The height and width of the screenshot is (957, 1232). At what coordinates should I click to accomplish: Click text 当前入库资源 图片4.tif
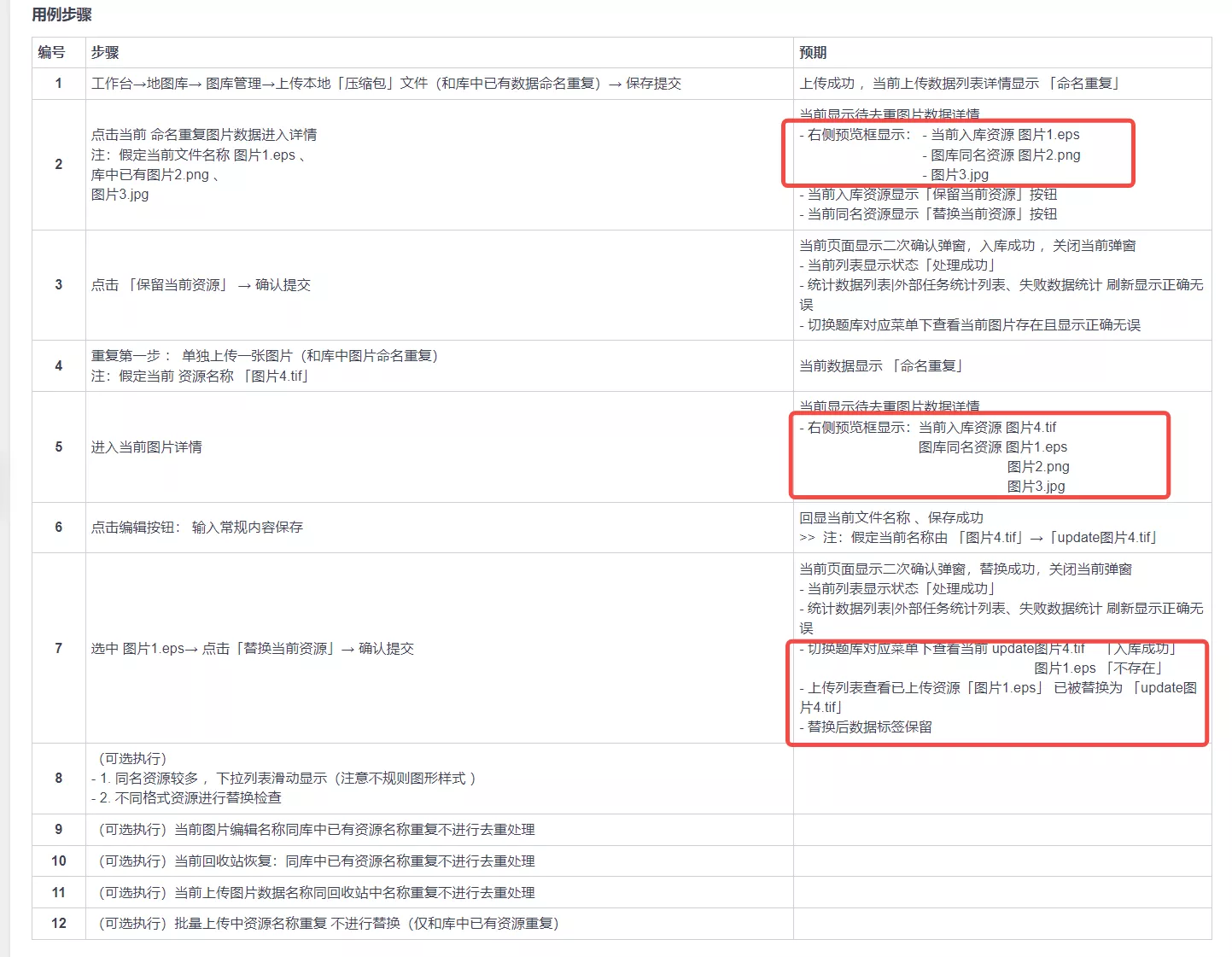pos(987,428)
